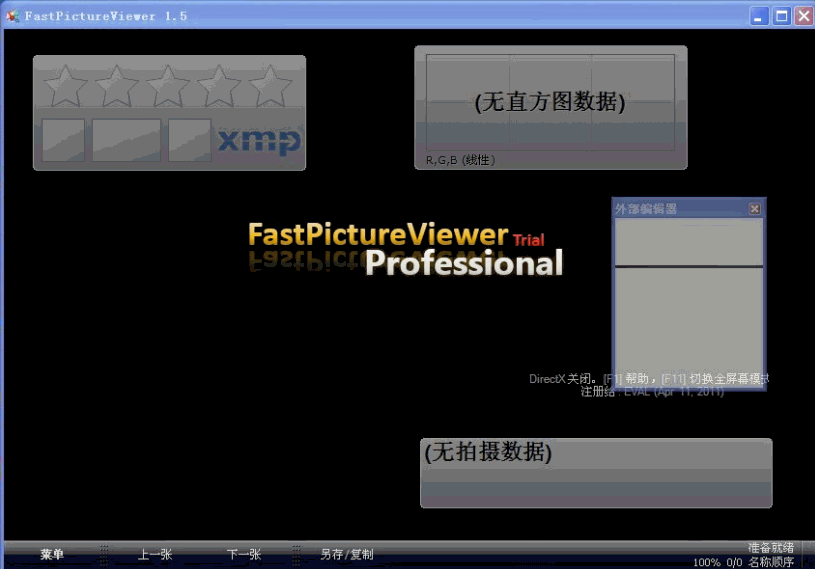
Task: Click the DirectX 关闭 status message
Action: click(x=563, y=379)
